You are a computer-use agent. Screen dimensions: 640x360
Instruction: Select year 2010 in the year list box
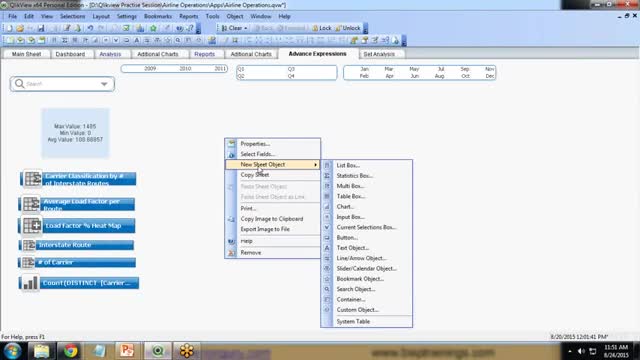coord(185,69)
